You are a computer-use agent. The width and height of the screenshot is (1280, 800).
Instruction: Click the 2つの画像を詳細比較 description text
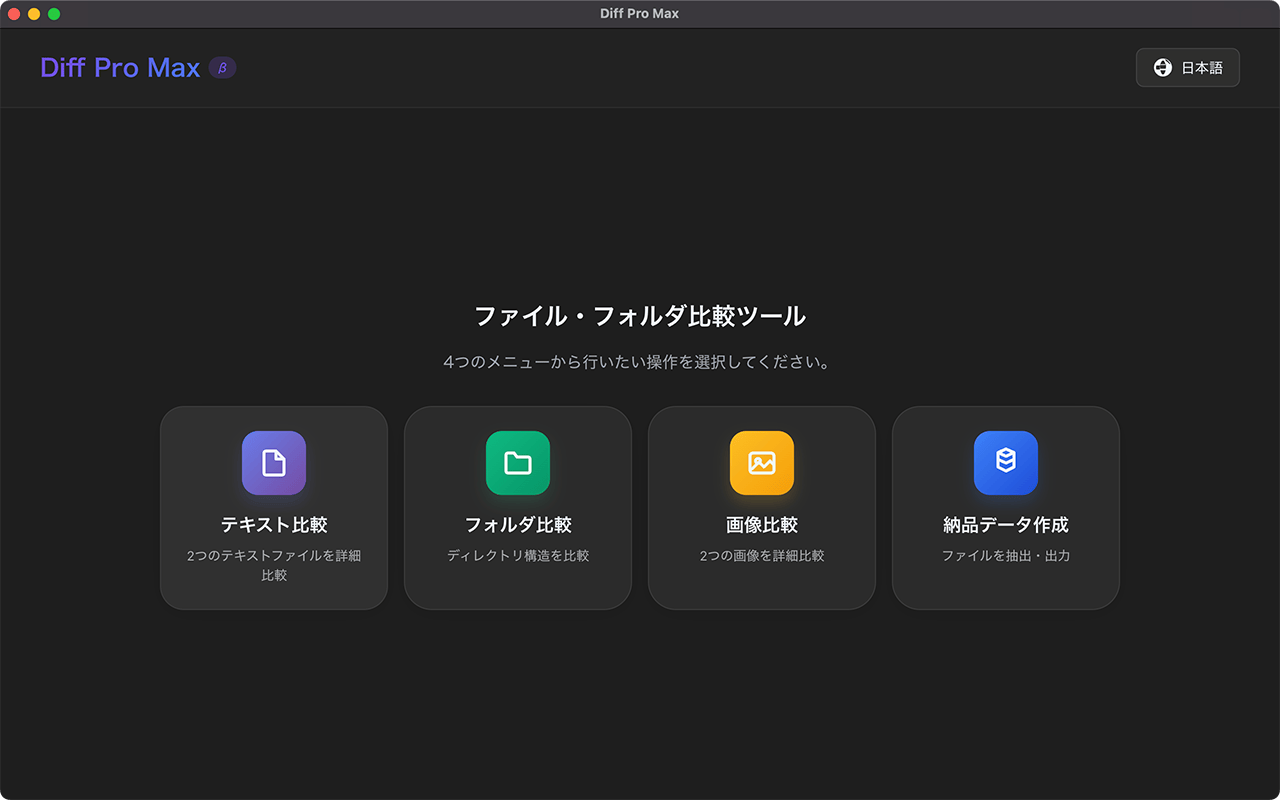[x=761, y=555]
